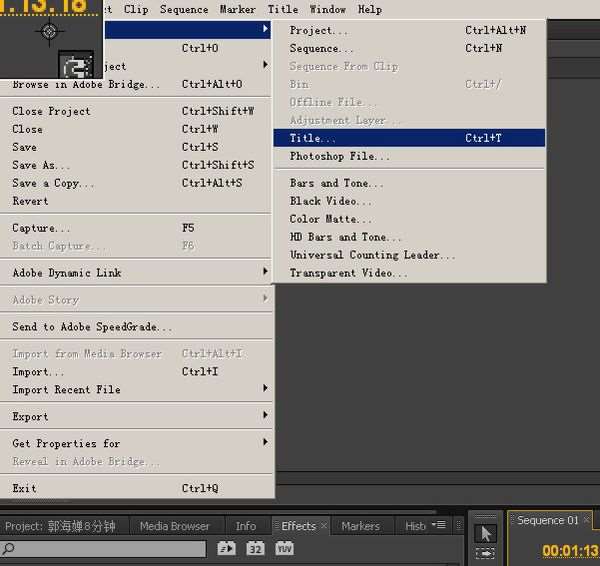Activate the Sequence 01 timeline tab

click(548, 520)
